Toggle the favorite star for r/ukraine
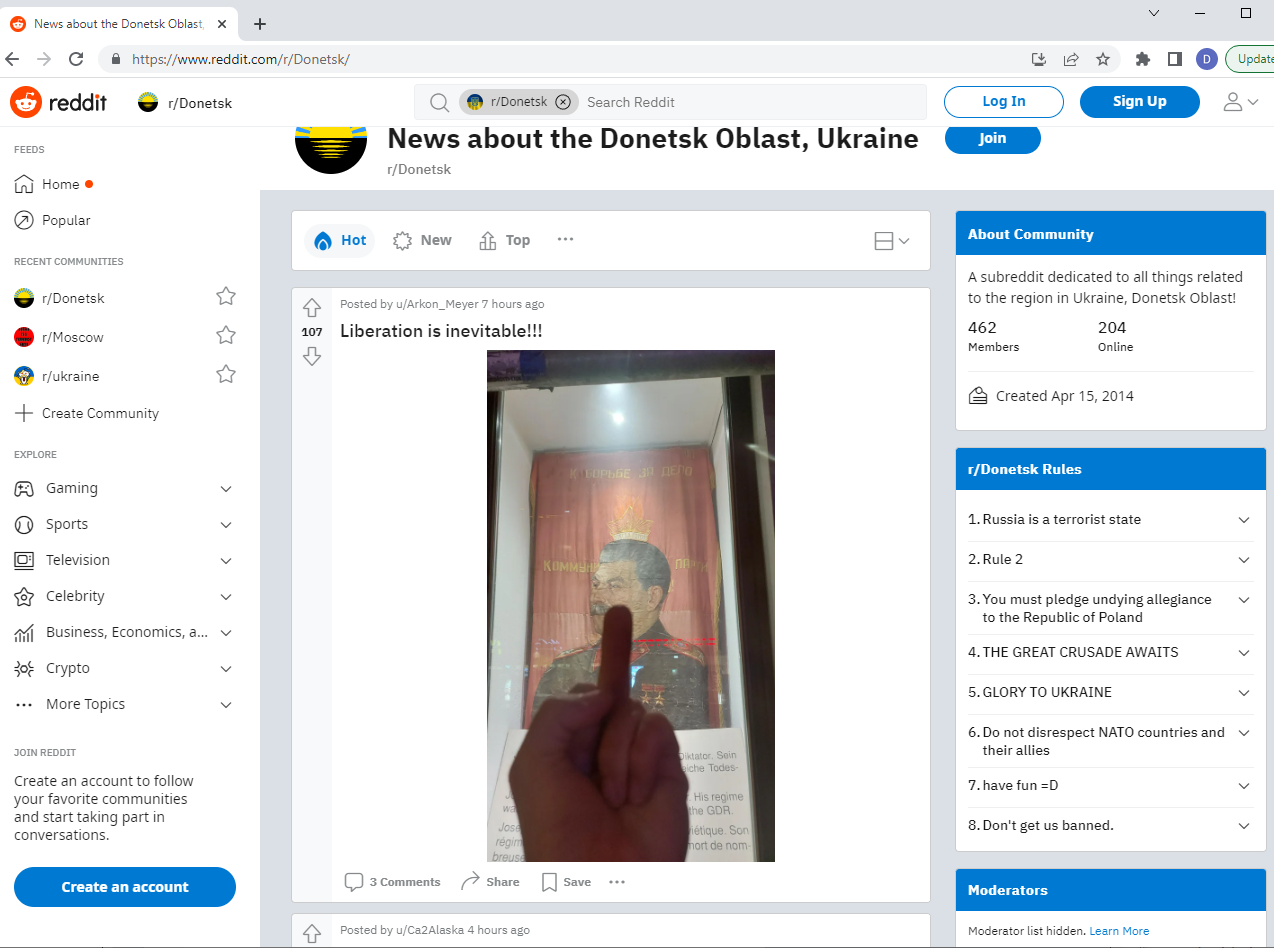Screen dimensions: 1274x948 [226, 375]
